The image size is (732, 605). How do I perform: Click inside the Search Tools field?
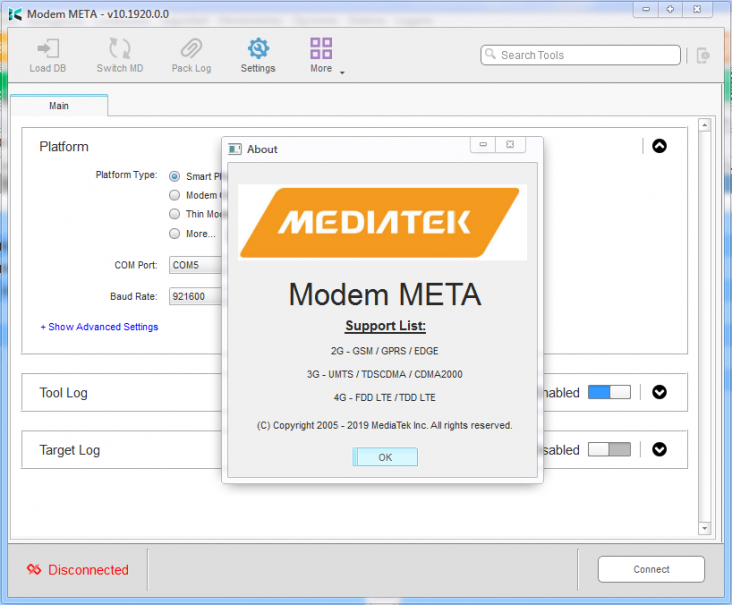pyautogui.click(x=580, y=55)
